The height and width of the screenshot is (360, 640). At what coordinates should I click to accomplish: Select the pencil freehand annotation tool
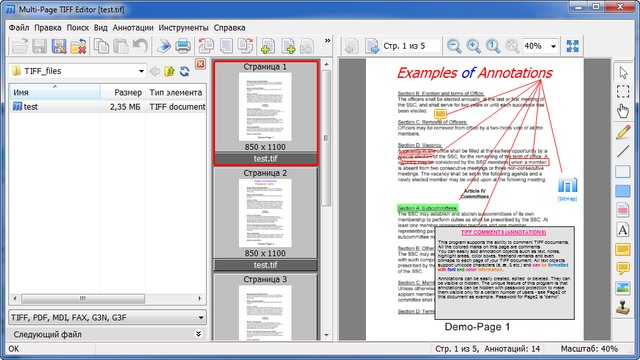pos(623,132)
